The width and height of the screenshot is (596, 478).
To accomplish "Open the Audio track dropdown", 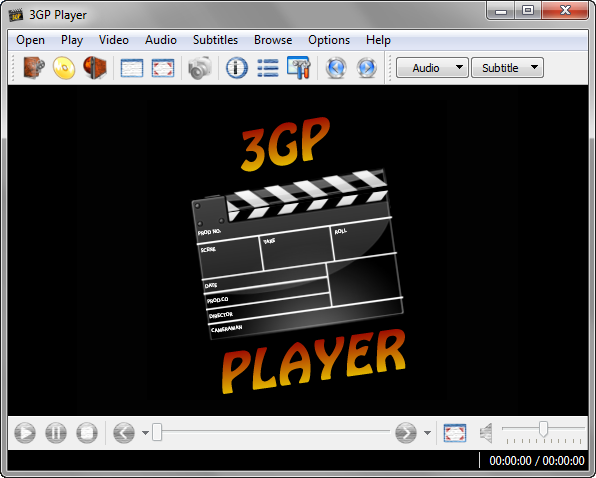I will tap(432, 68).
